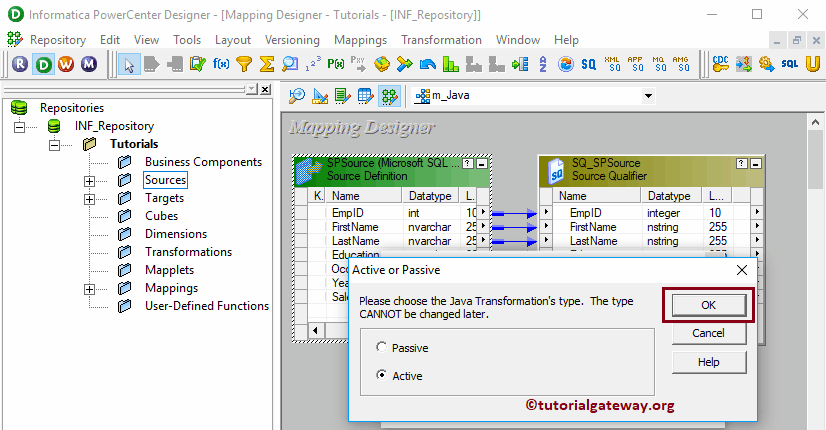Image resolution: width=826 pixels, height=430 pixels.
Task: Confirm with the OK button
Action: point(709,305)
